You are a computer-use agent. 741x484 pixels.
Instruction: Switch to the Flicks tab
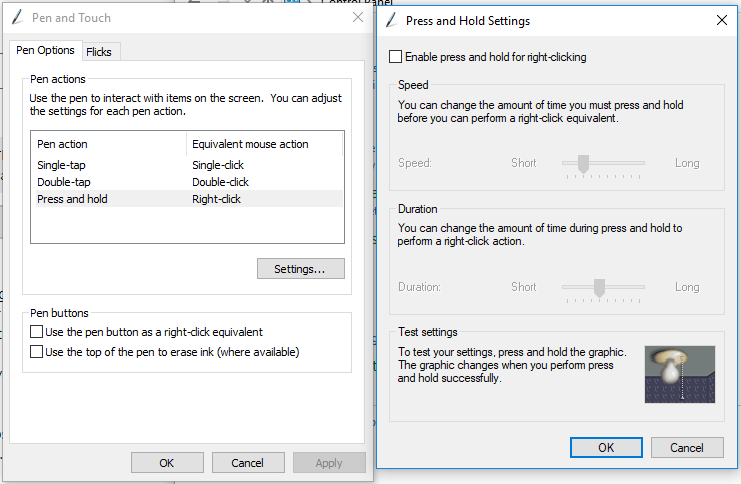point(99,51)
